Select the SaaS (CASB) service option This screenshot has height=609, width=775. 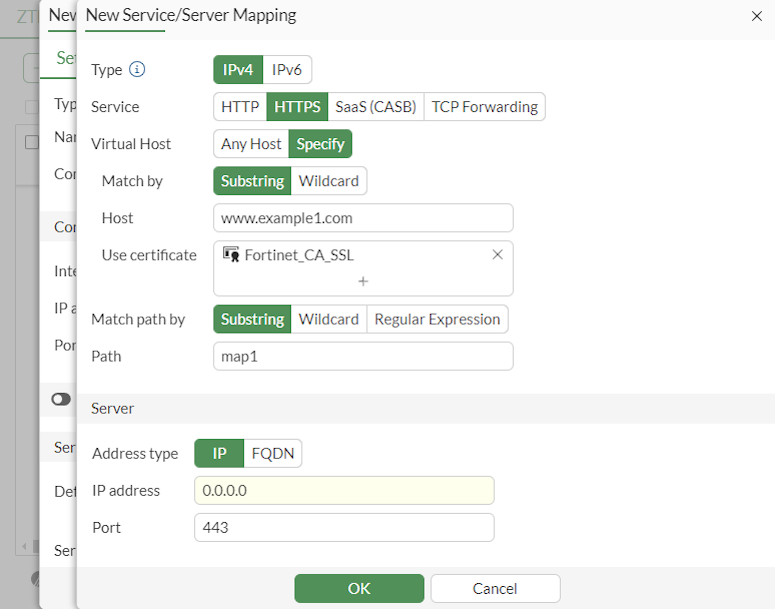[x=375, y=107]
